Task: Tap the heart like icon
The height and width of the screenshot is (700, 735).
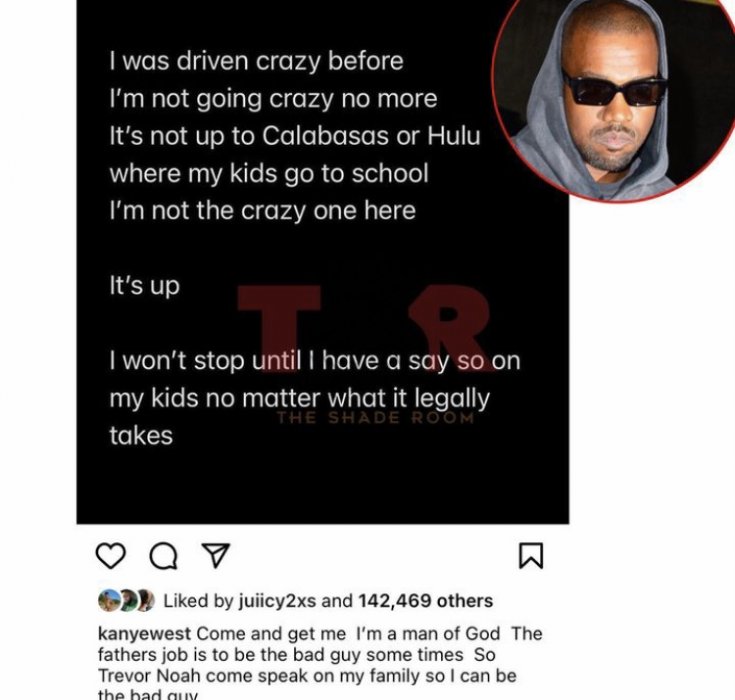Action: 111,556
